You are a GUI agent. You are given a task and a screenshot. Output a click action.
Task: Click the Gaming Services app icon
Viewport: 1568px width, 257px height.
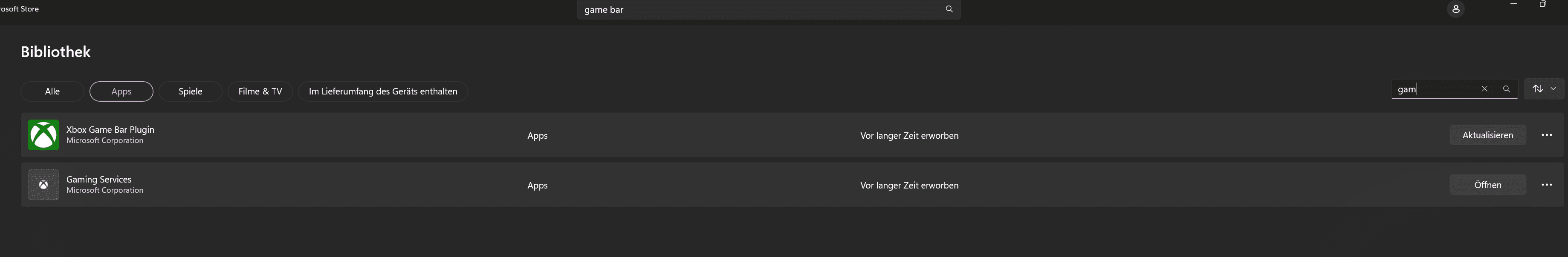[x=43, y=185]
